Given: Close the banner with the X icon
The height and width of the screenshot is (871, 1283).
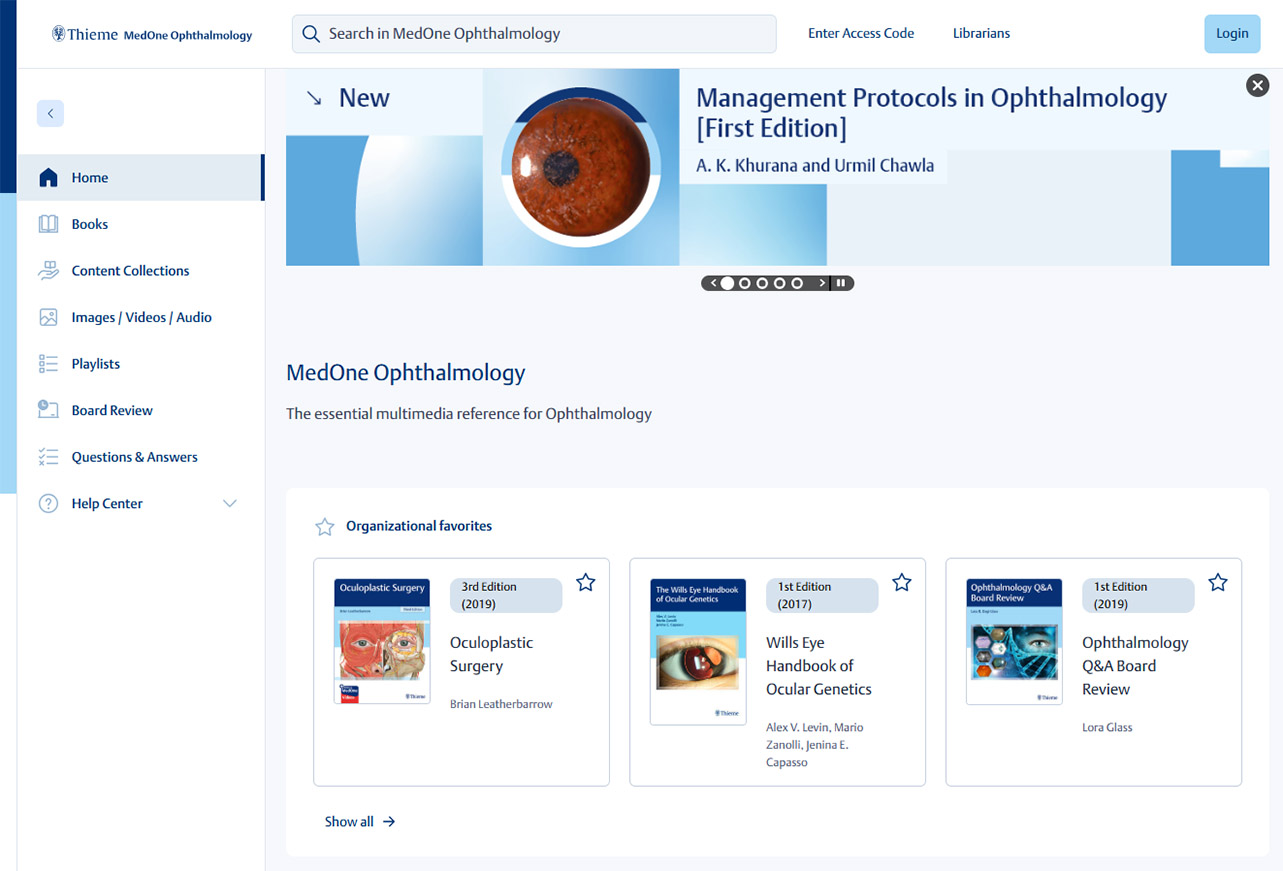Looking at the screenshot, I should [1257, 86].
